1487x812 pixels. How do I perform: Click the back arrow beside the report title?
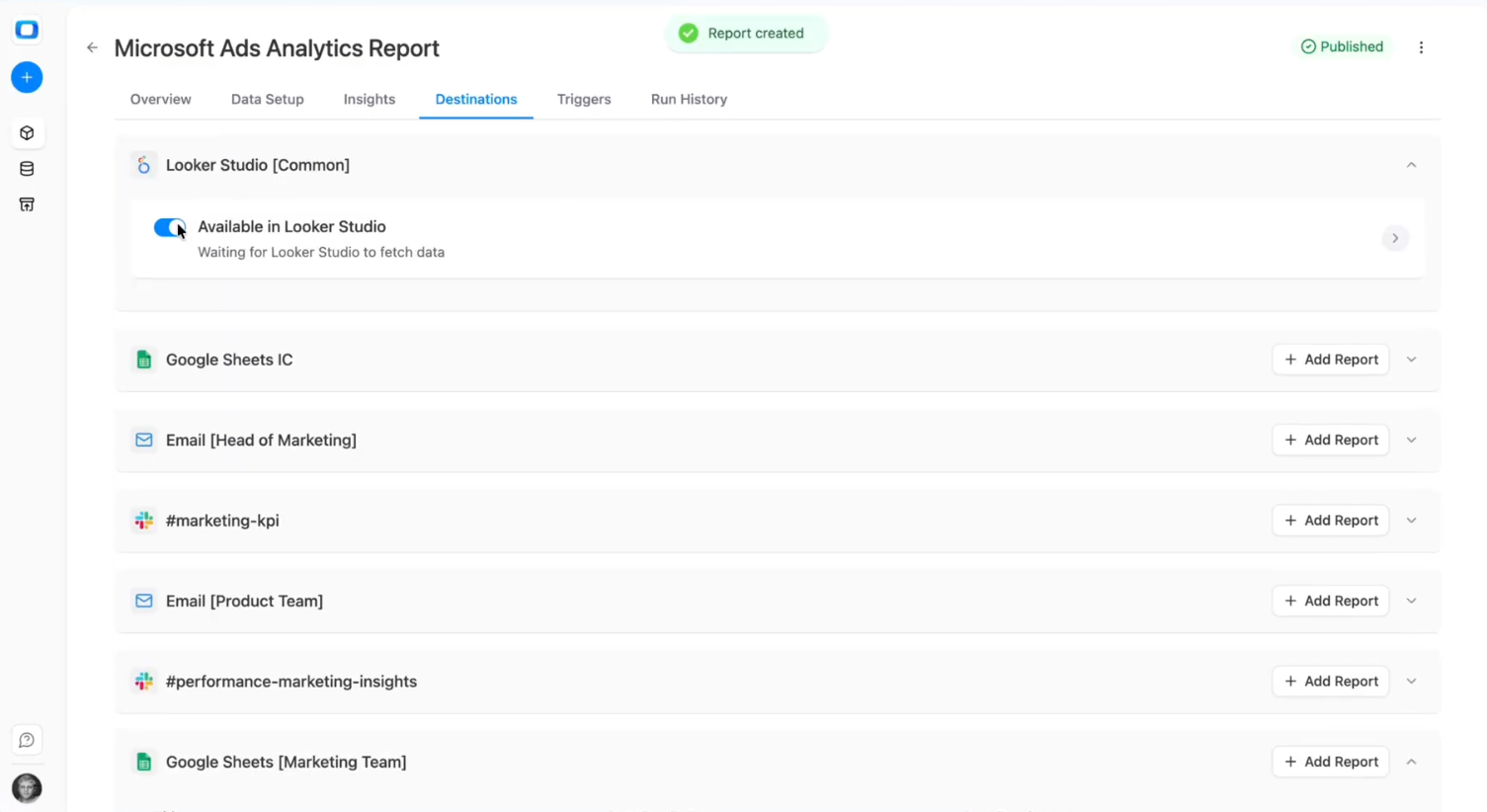click(x=92, y=47)
